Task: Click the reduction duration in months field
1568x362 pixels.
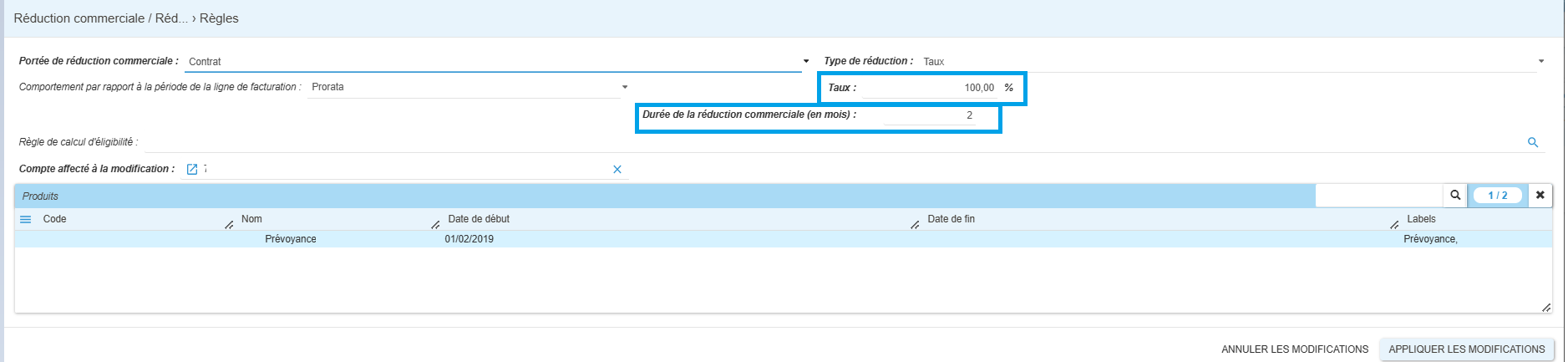Action: point(929,115)
